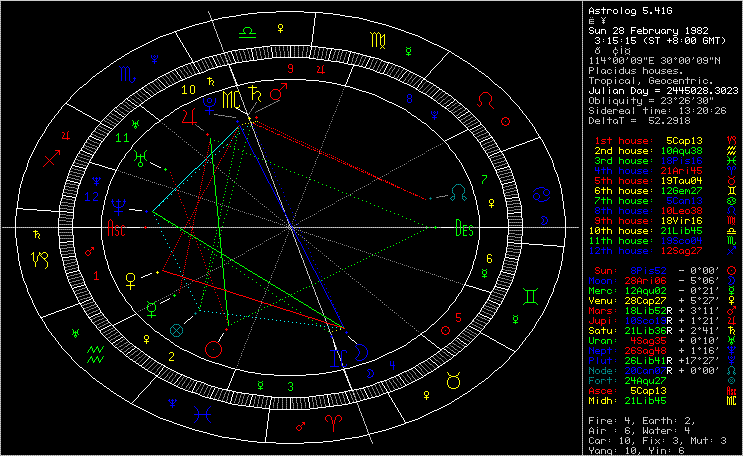Select the red Sagittarius arrow sign in the outer ring
Viewport: 743px width, 456px height.
click(x=52, y=159)
